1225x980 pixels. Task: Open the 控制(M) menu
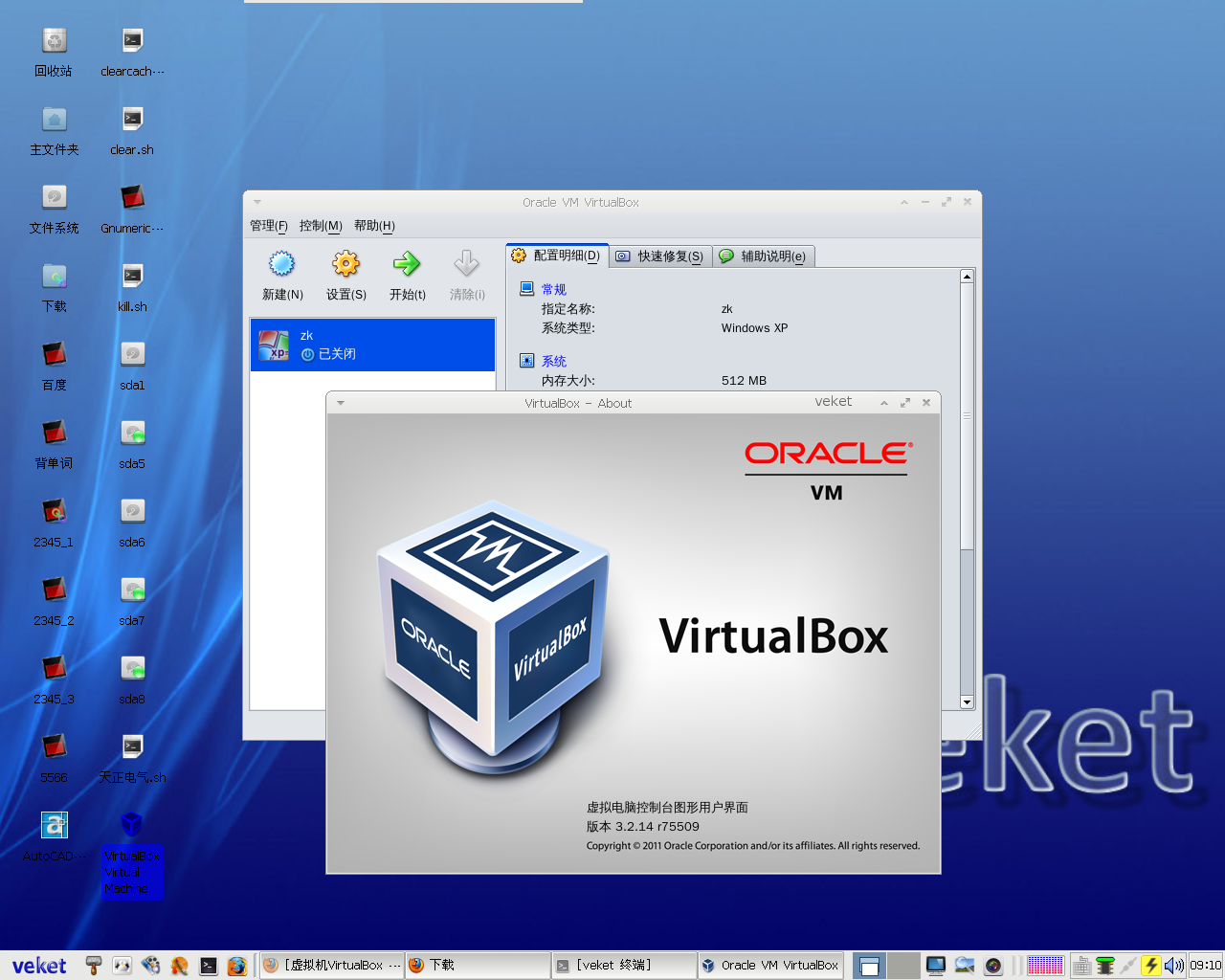[321, 226]
